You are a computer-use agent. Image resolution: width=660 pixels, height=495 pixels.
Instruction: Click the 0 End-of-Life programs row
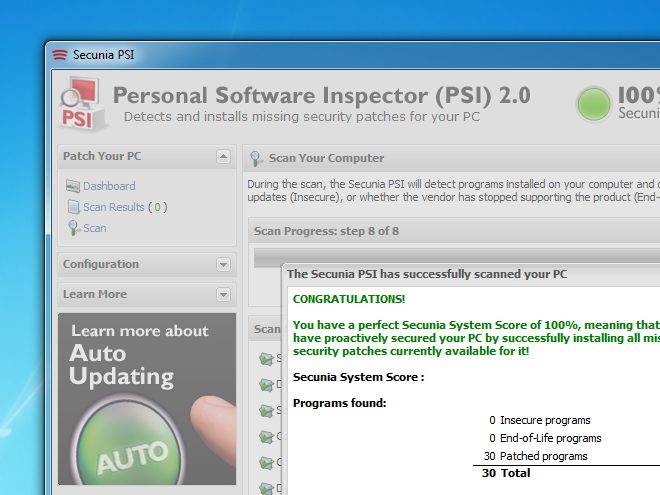click(x=545, y=438)
